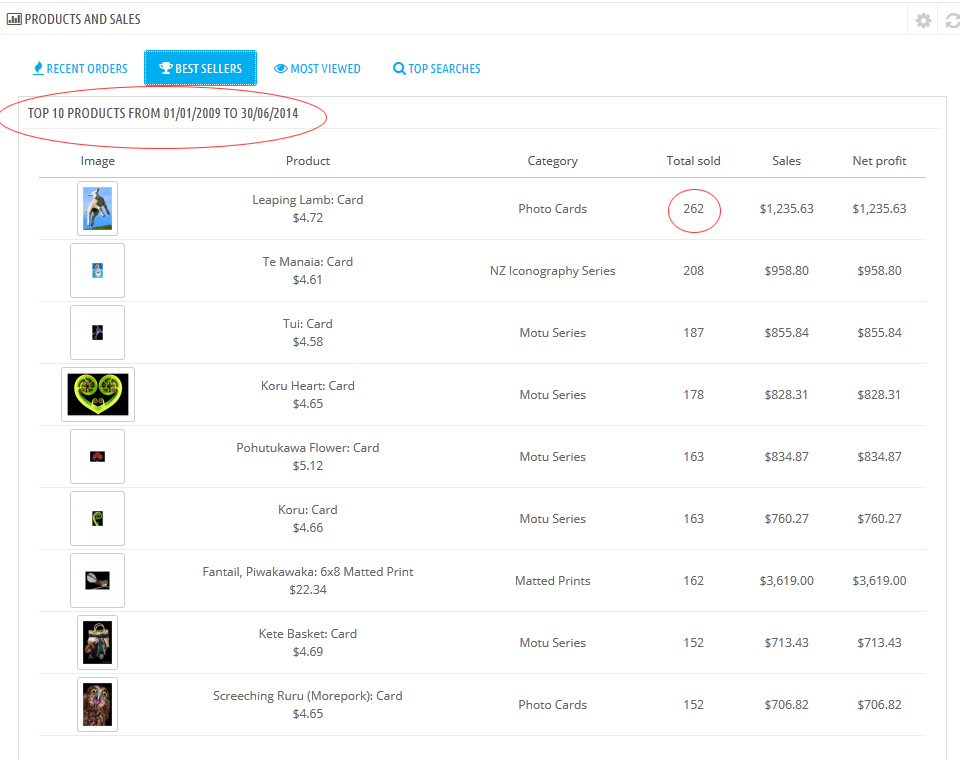960x760 pixels.
Task: Click product name Leaping Lamb: Card
Action: click(x=308, y=200)
